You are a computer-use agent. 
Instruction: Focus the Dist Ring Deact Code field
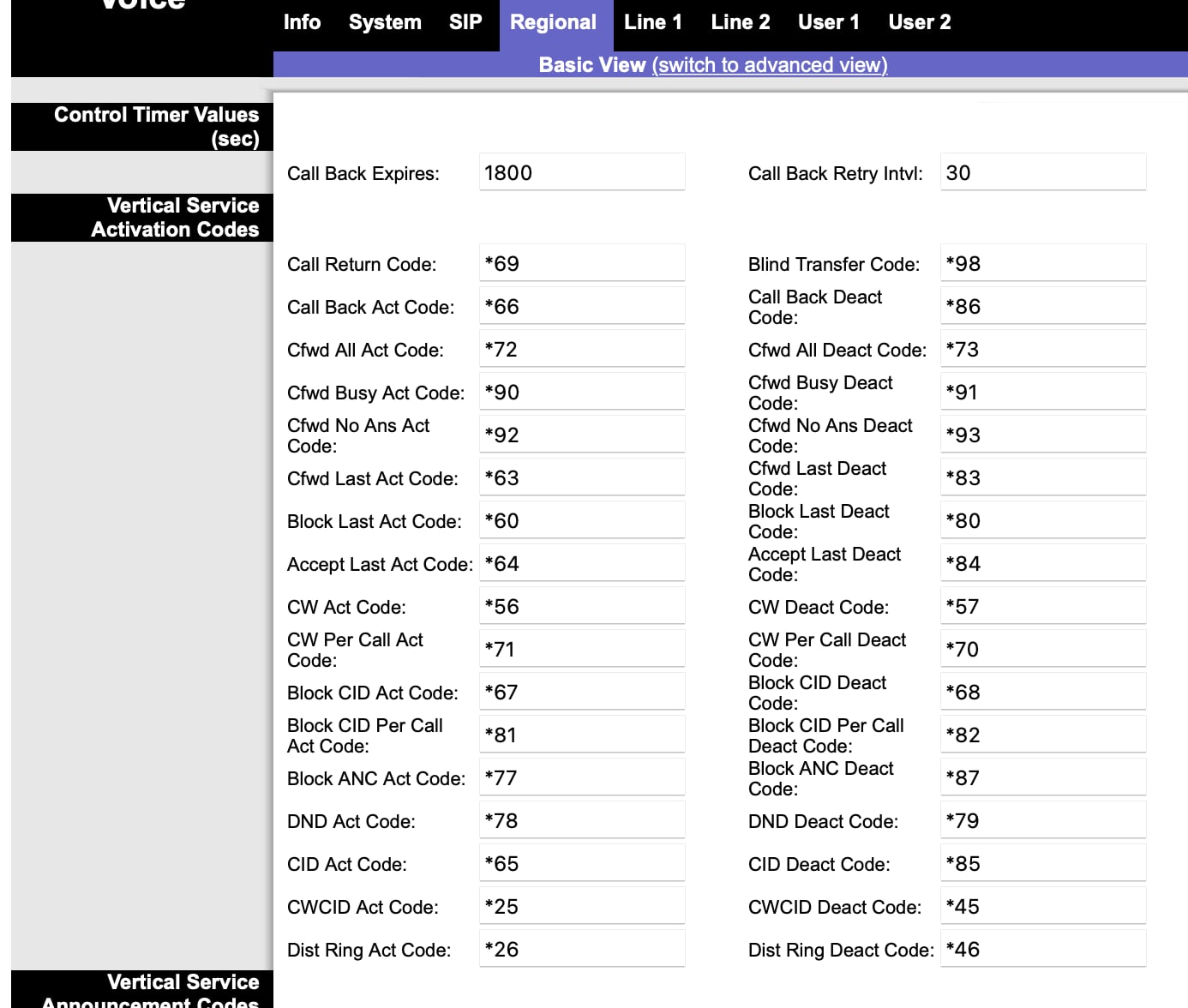[x=1043, y=949]
